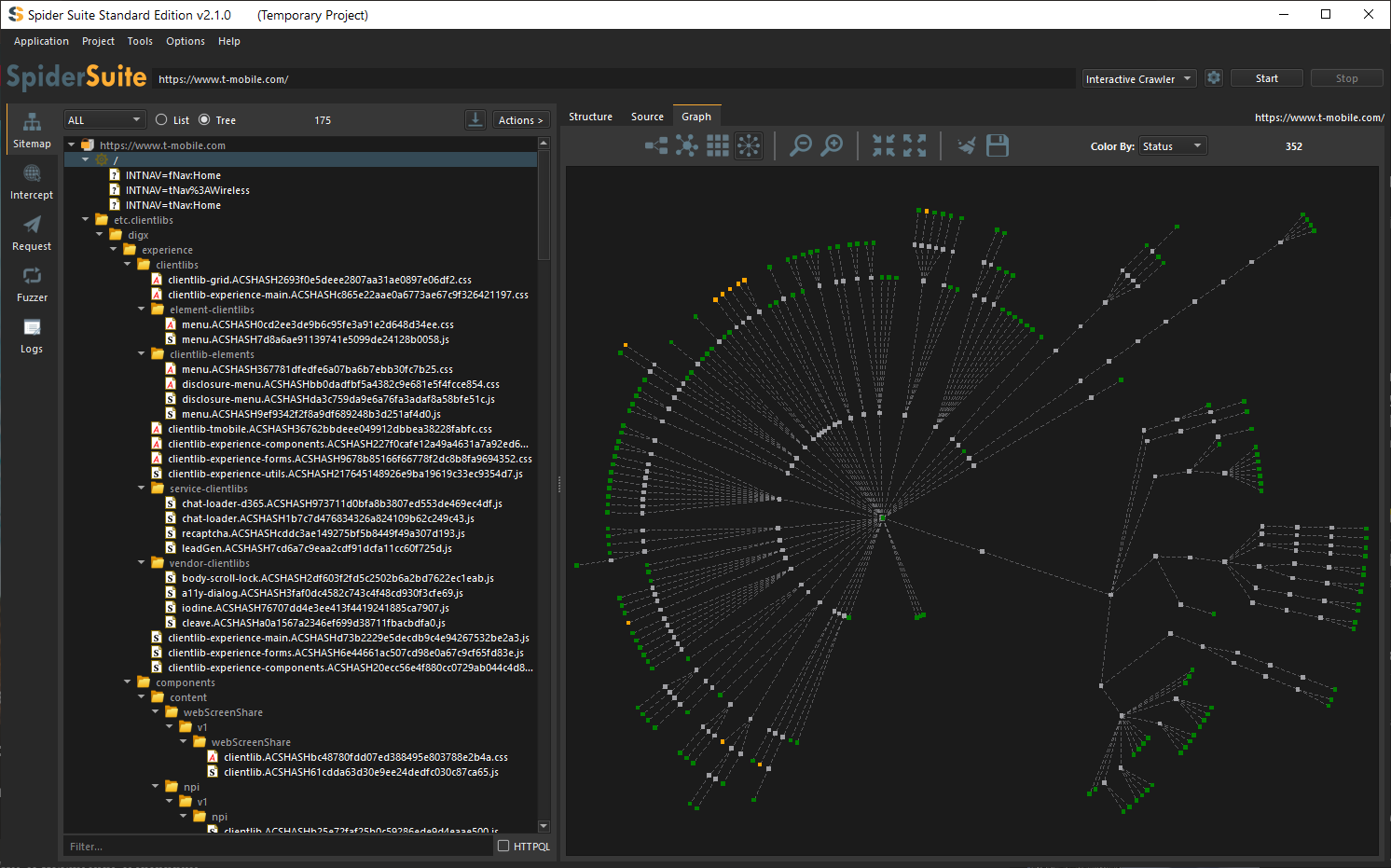Click the SpiderSuite logo
This screenshot has height=868, width=1391.
tap(76, 76)
